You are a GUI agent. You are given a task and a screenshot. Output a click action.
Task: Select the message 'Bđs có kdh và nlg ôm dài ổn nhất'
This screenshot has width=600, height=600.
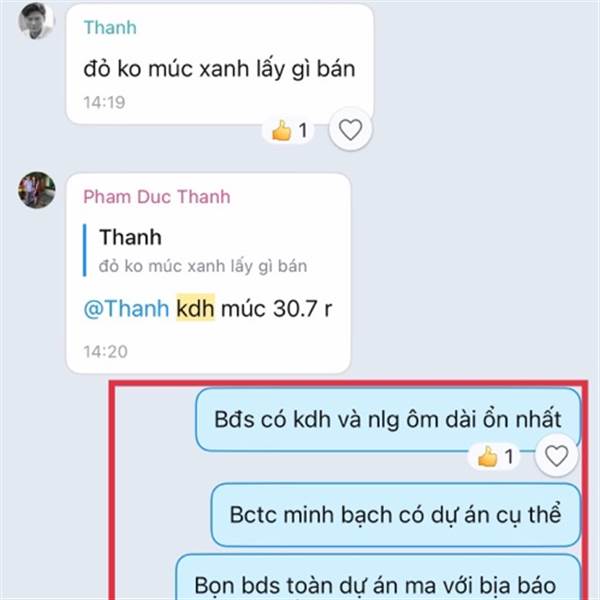tap(388, 419)
